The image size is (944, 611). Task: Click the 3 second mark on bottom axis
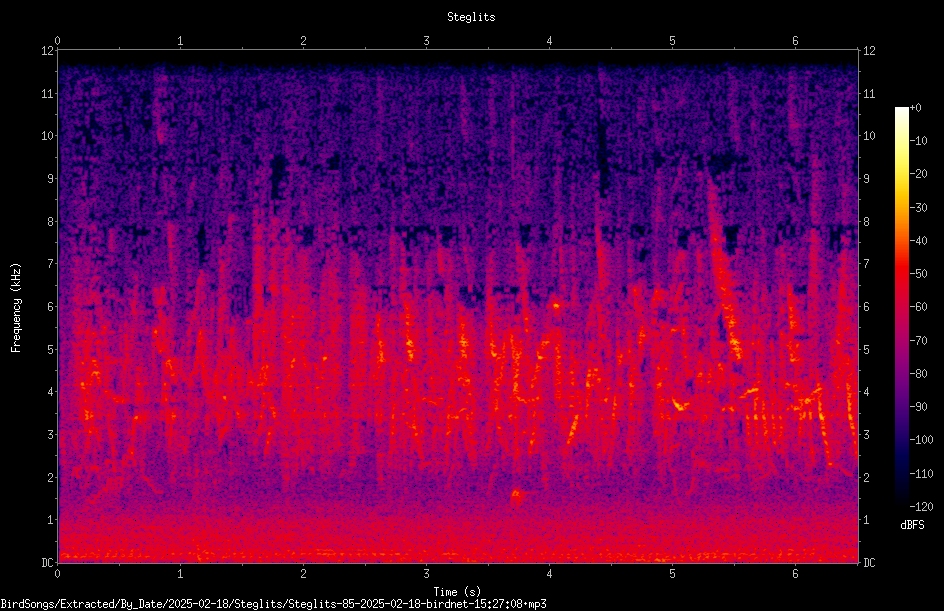pyautogui.click(x=426, y=574)
